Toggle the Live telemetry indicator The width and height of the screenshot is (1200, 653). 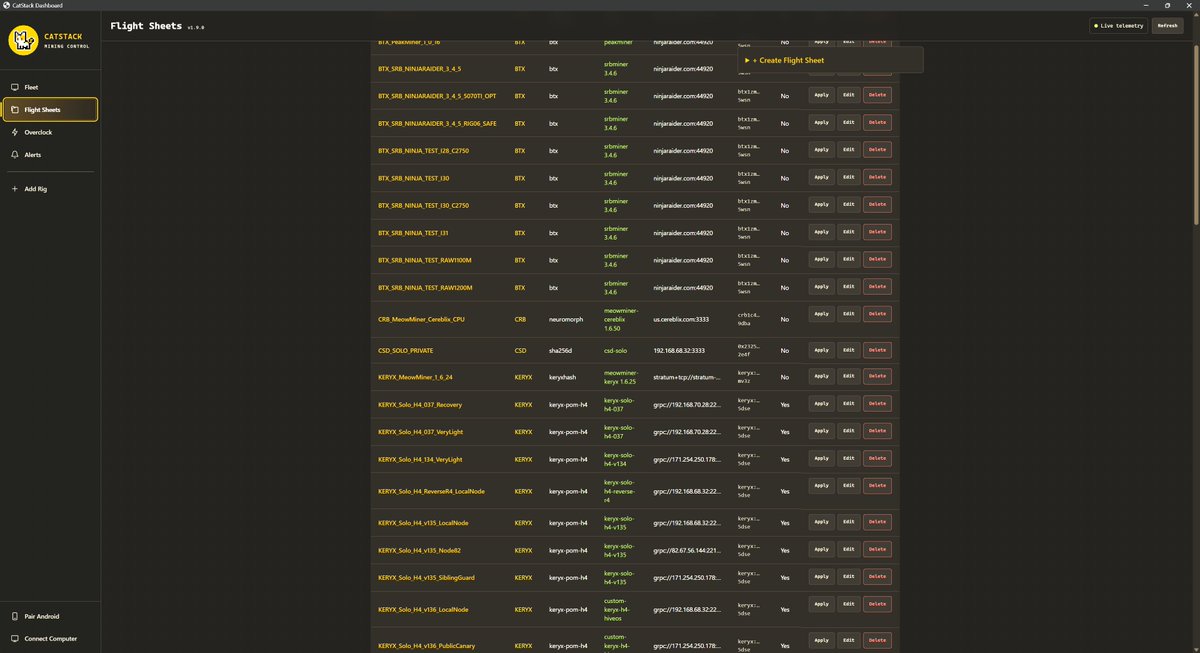tap(1119, 25)
